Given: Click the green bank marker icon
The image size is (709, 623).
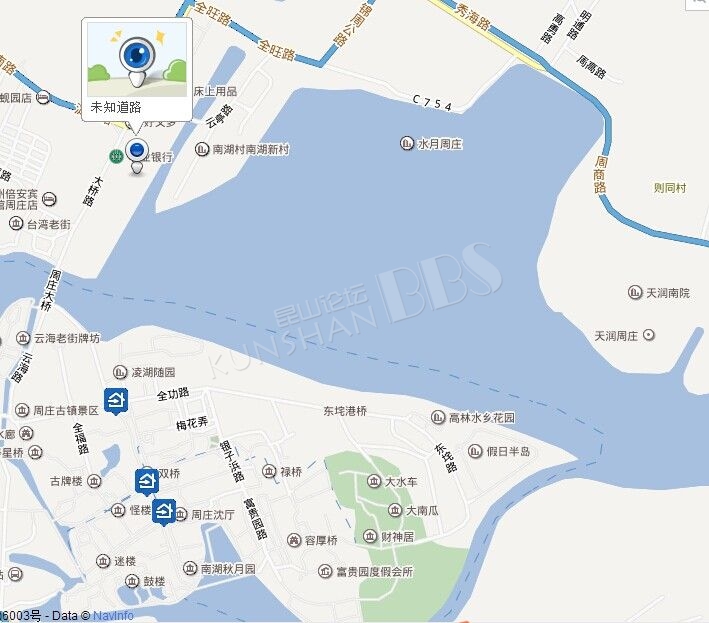Looking at the screenshot, I should coord(117,157).
